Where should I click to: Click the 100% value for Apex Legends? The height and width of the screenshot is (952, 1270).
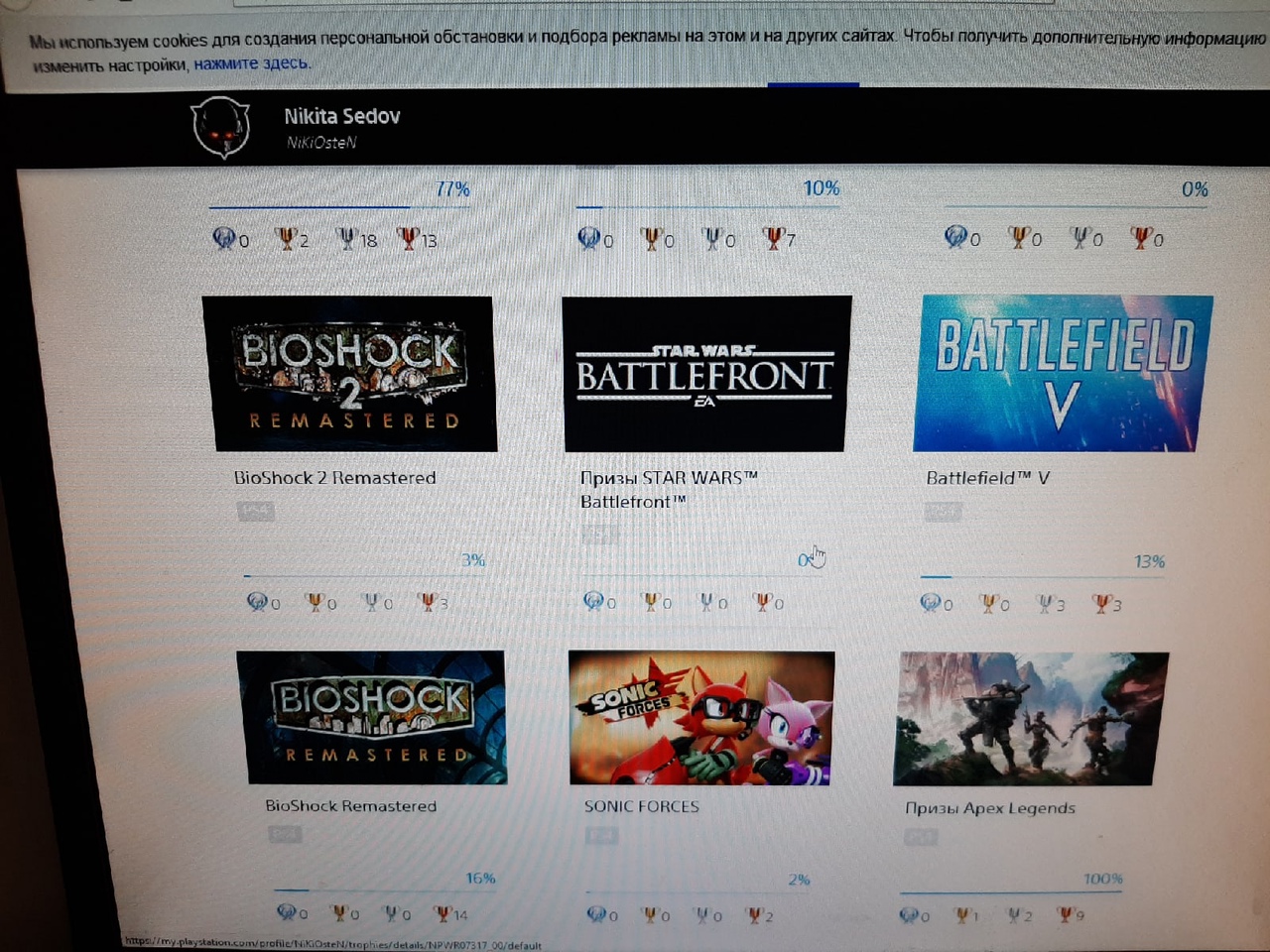pos(1103,879)
